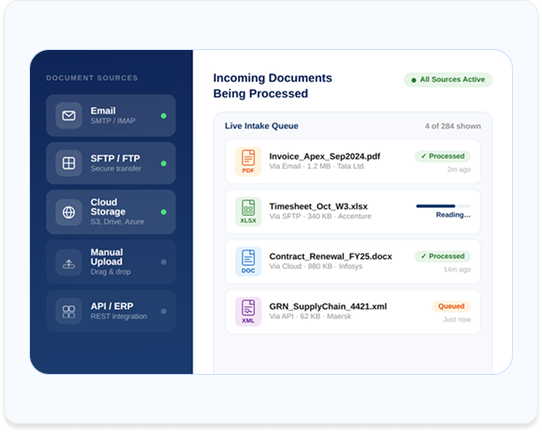Viewport: 542px width, 432px height.
Task: Open the API / ERP REST integration source
Action: [x=111, y=311]
